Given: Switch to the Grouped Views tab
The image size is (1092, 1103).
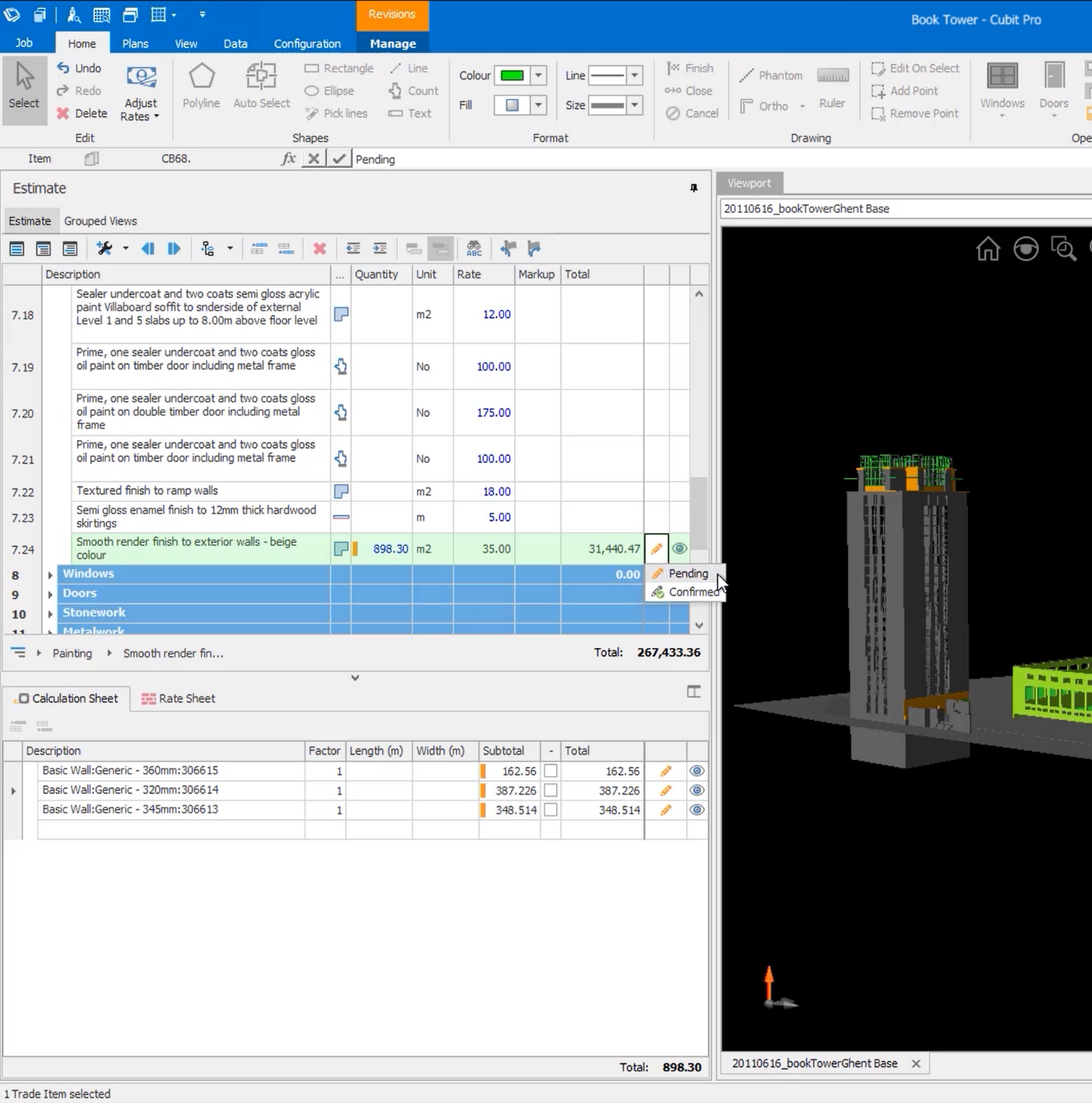Looking at the screenshot, I should pos(100,221).
